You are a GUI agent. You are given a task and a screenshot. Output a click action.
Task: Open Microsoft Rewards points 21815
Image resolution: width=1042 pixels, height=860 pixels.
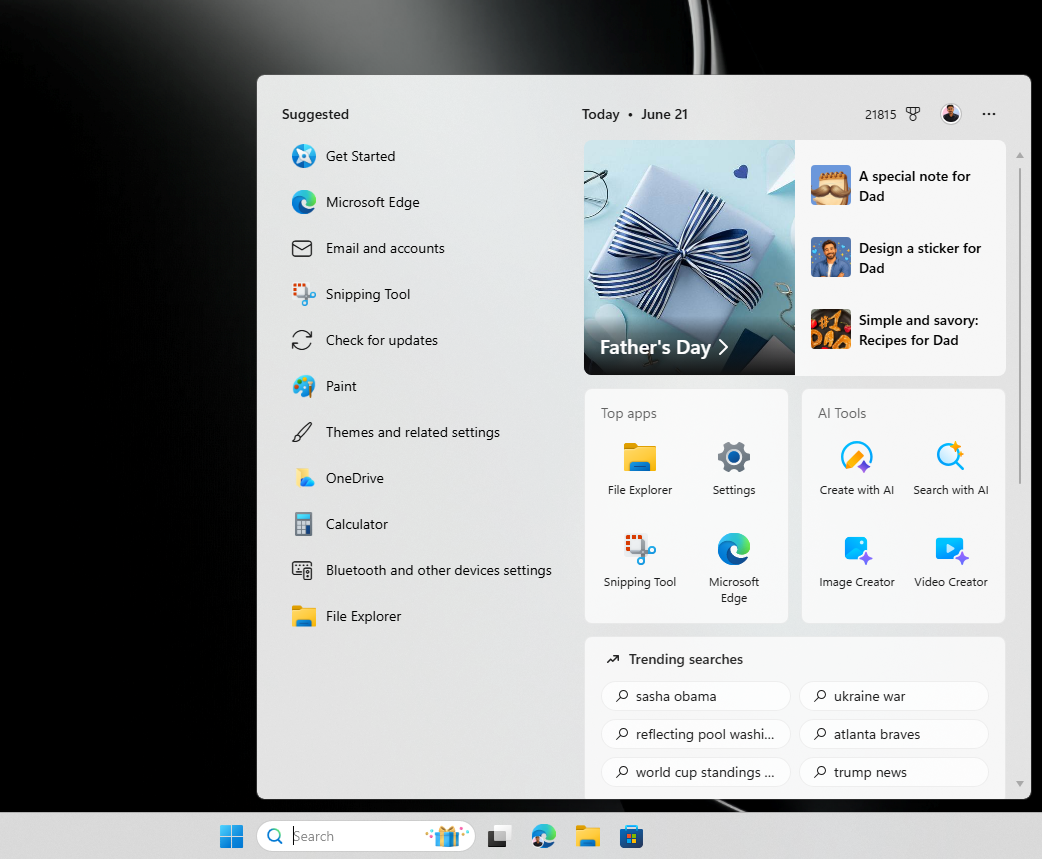point(892,114)
